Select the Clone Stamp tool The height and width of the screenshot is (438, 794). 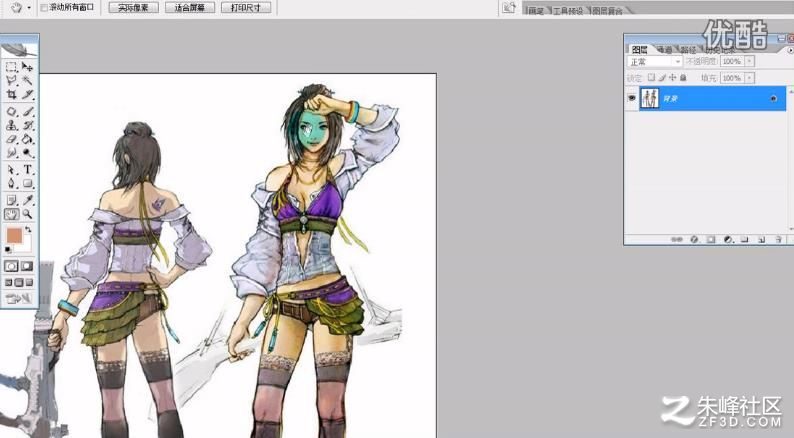(11, 125)
